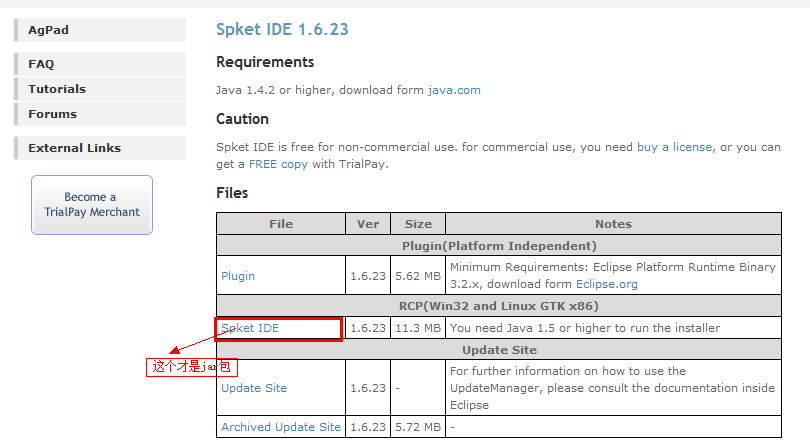Open Tutorials in the sidebar
The width and height of the screenshot is (810, 448).
[x=57, y=89]
